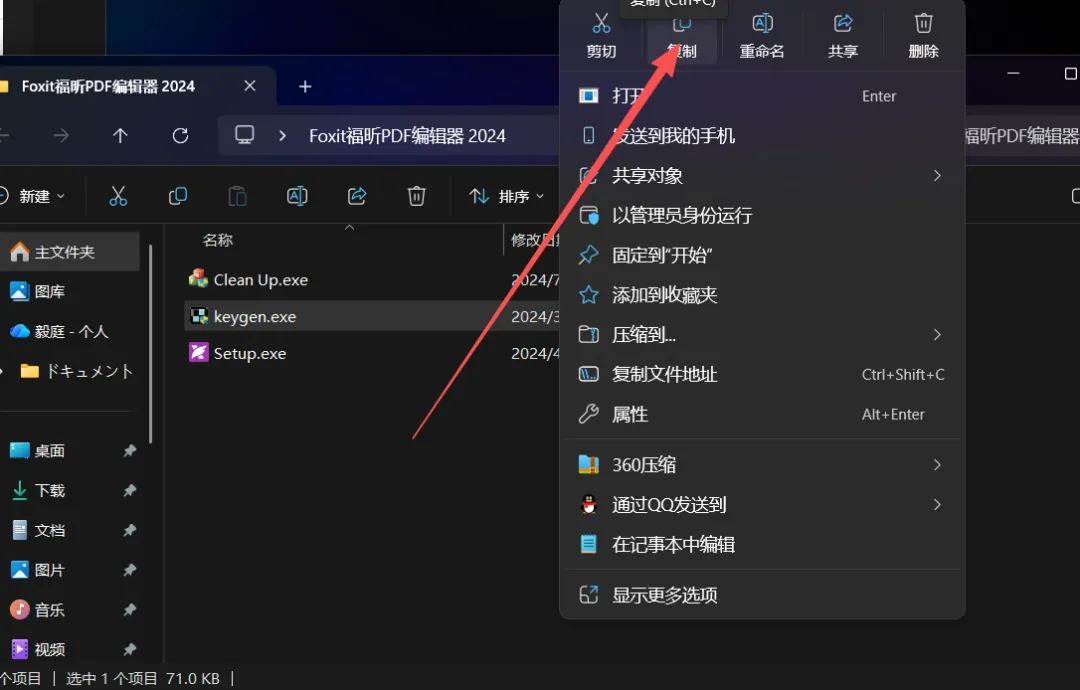This screenshot has width=1080, height=690.
Task: Select the Foxit福昕PDF编辑器 2024 tab
Action: (108, 86)
